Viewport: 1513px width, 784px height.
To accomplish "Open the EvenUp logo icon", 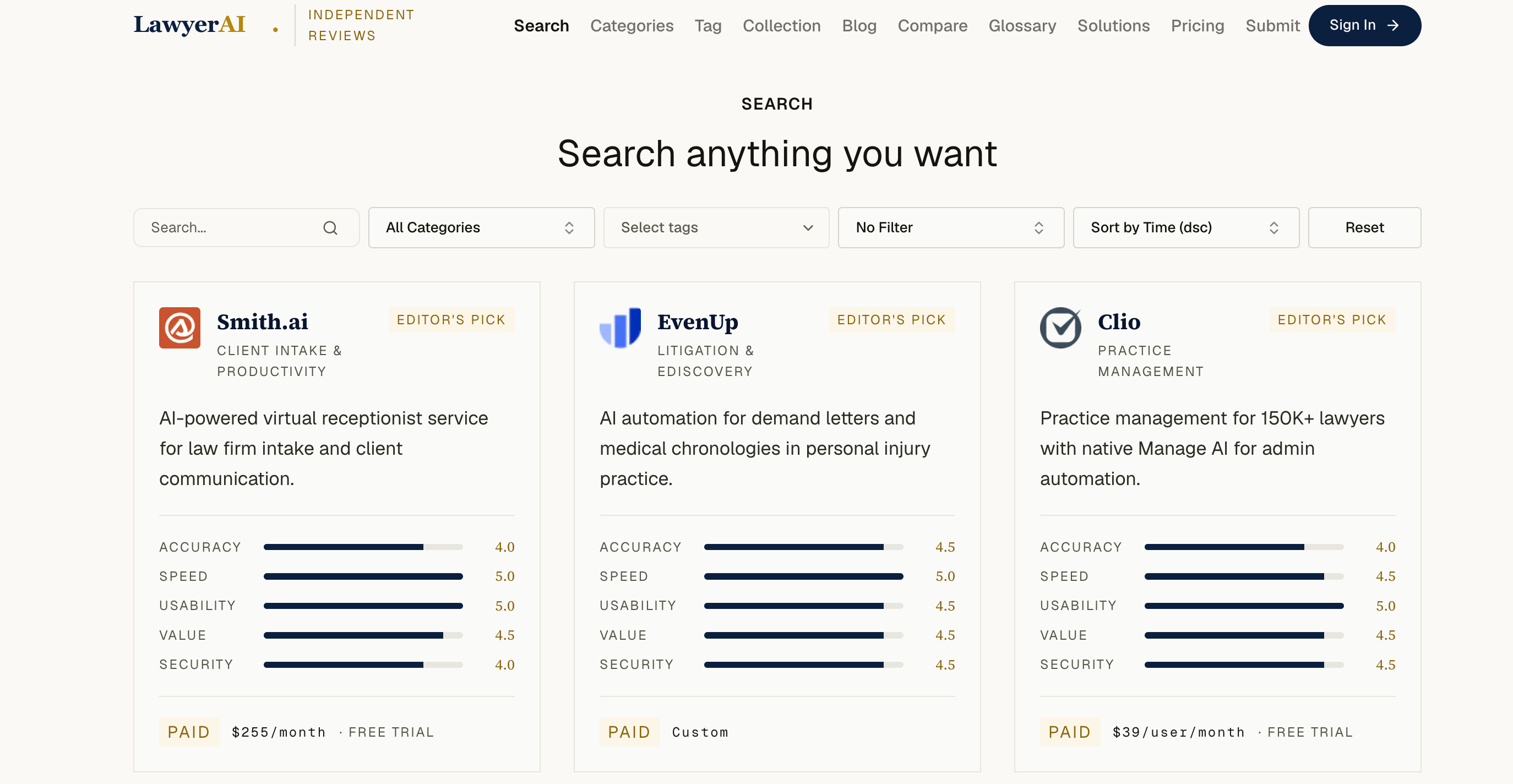I will point(621,328).
